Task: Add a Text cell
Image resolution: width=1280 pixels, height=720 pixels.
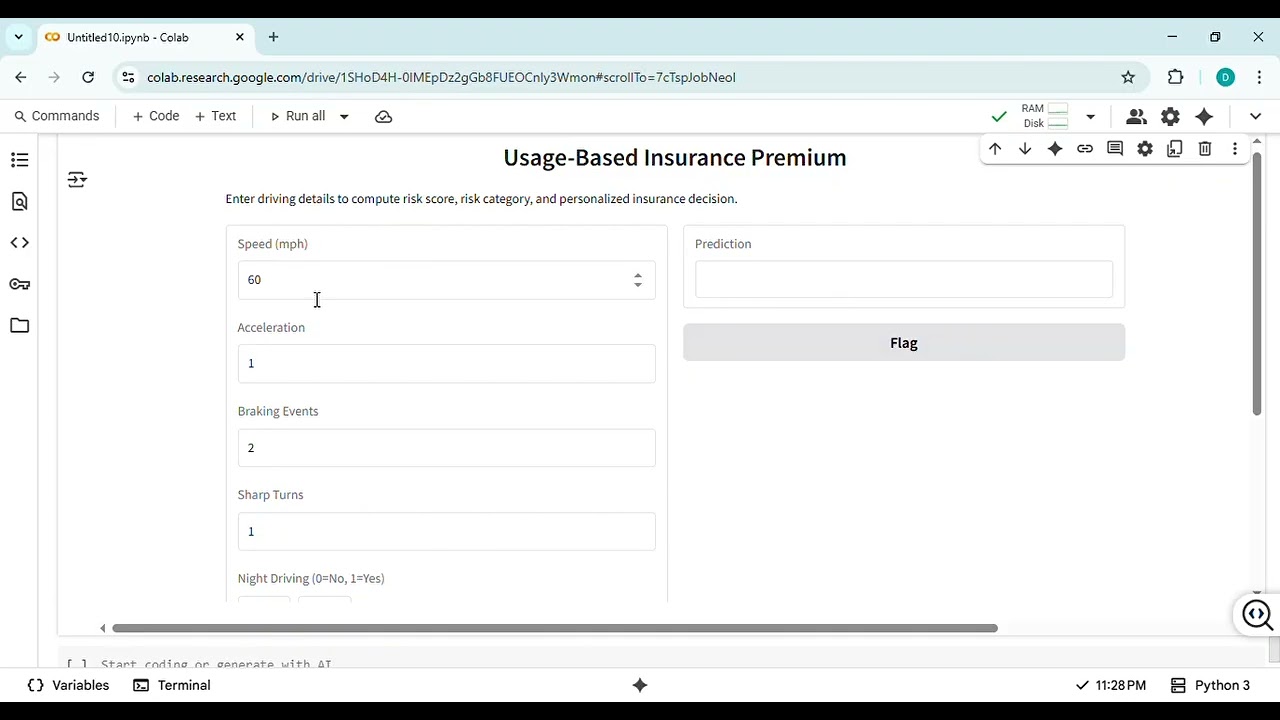Action: pos(215,116)
